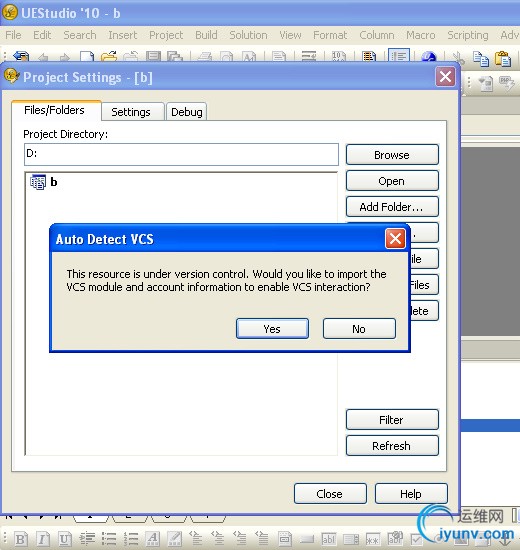Image resolution: width=520 pixels, height=550 pixels.
Task: Click the save all files icon
Action: (x=175, y=56)
